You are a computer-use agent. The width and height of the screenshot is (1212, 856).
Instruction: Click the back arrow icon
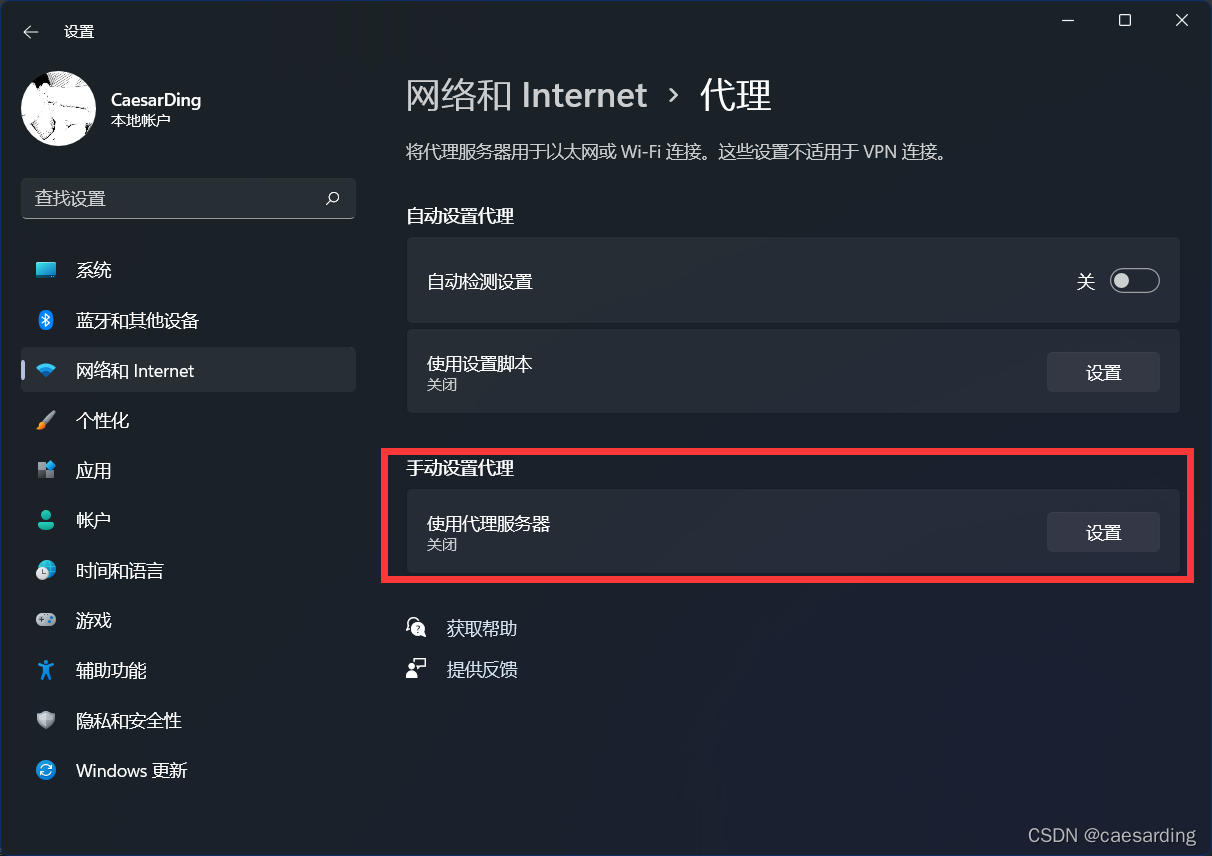[x=30, y=32]
